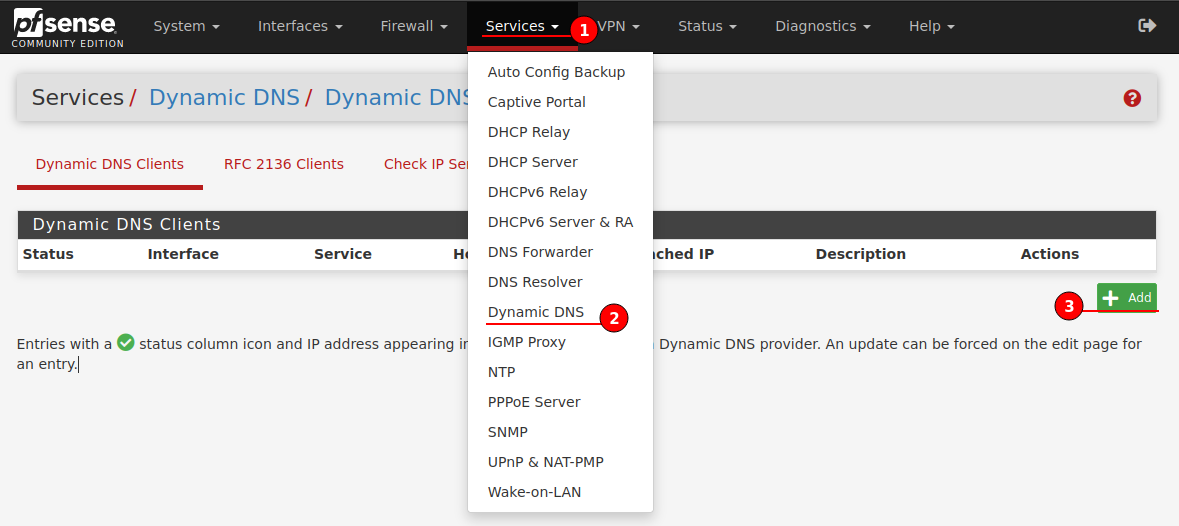The width and height of the screenshot is (1179, 526).
Task: Click the Description column header
Action: pos(860,255)
